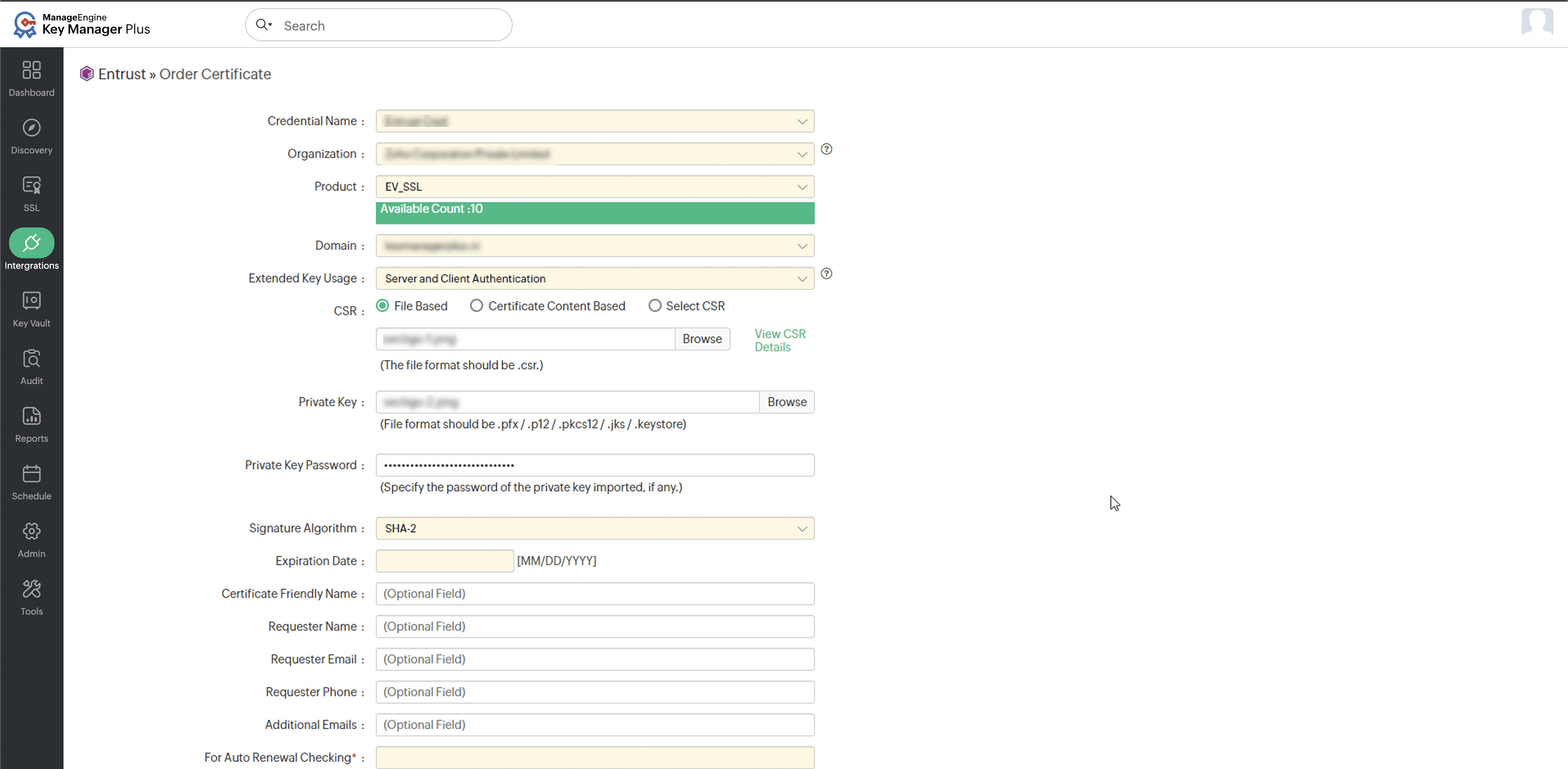This screenshot has width=1568, height=769.
Task: Expand the Organization dropdown
Action: click(595, 154)
